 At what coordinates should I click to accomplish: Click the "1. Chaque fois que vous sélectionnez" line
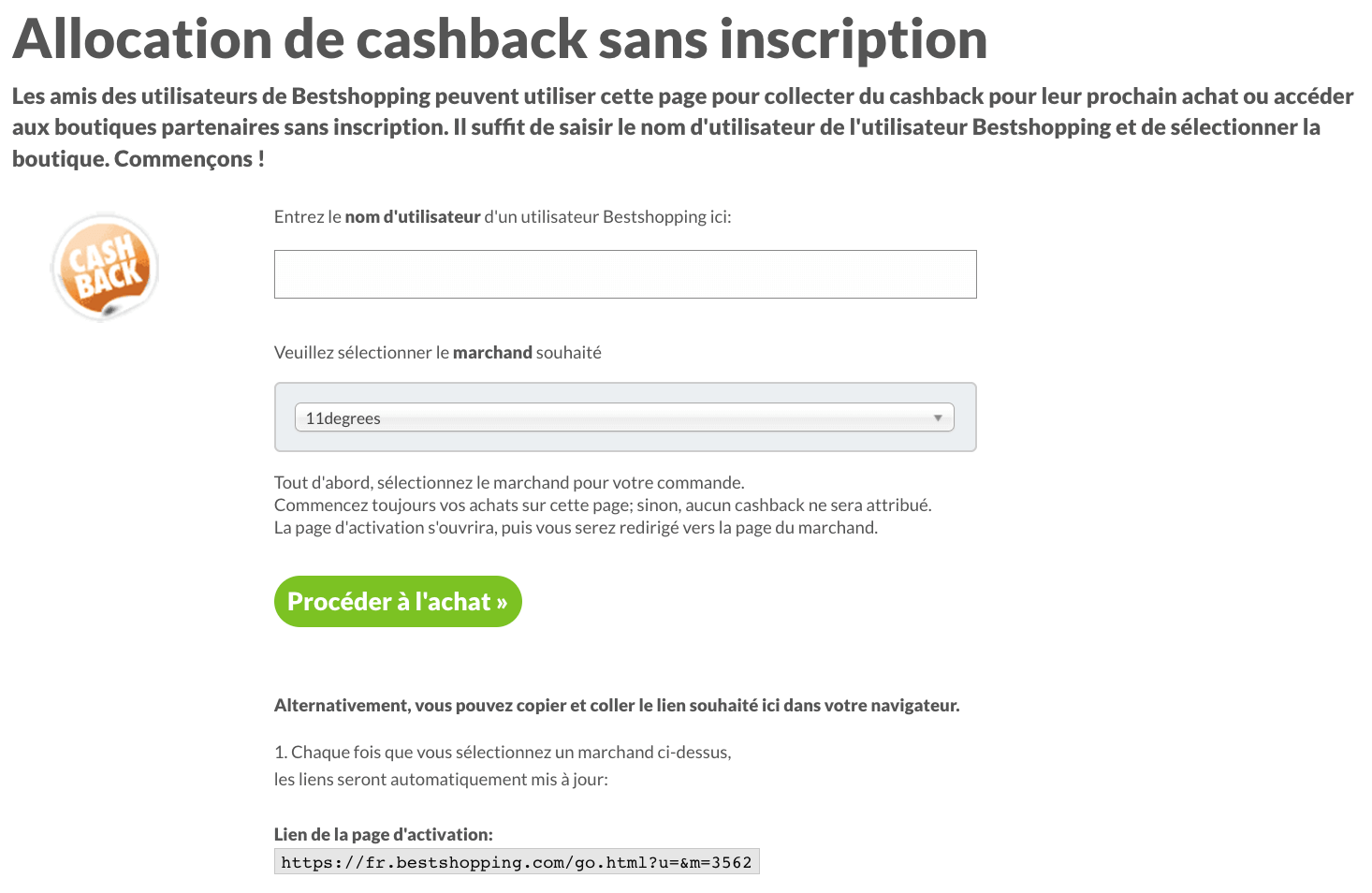[x=502, y=753]
